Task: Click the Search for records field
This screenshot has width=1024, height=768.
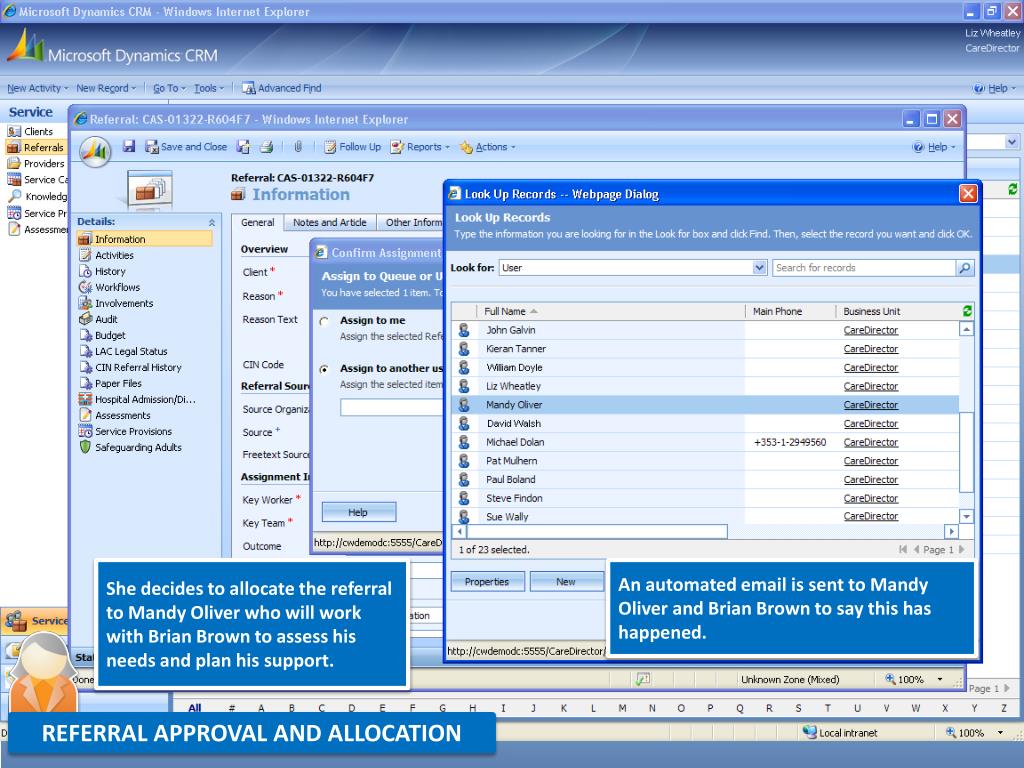Action: pos(863,268)
